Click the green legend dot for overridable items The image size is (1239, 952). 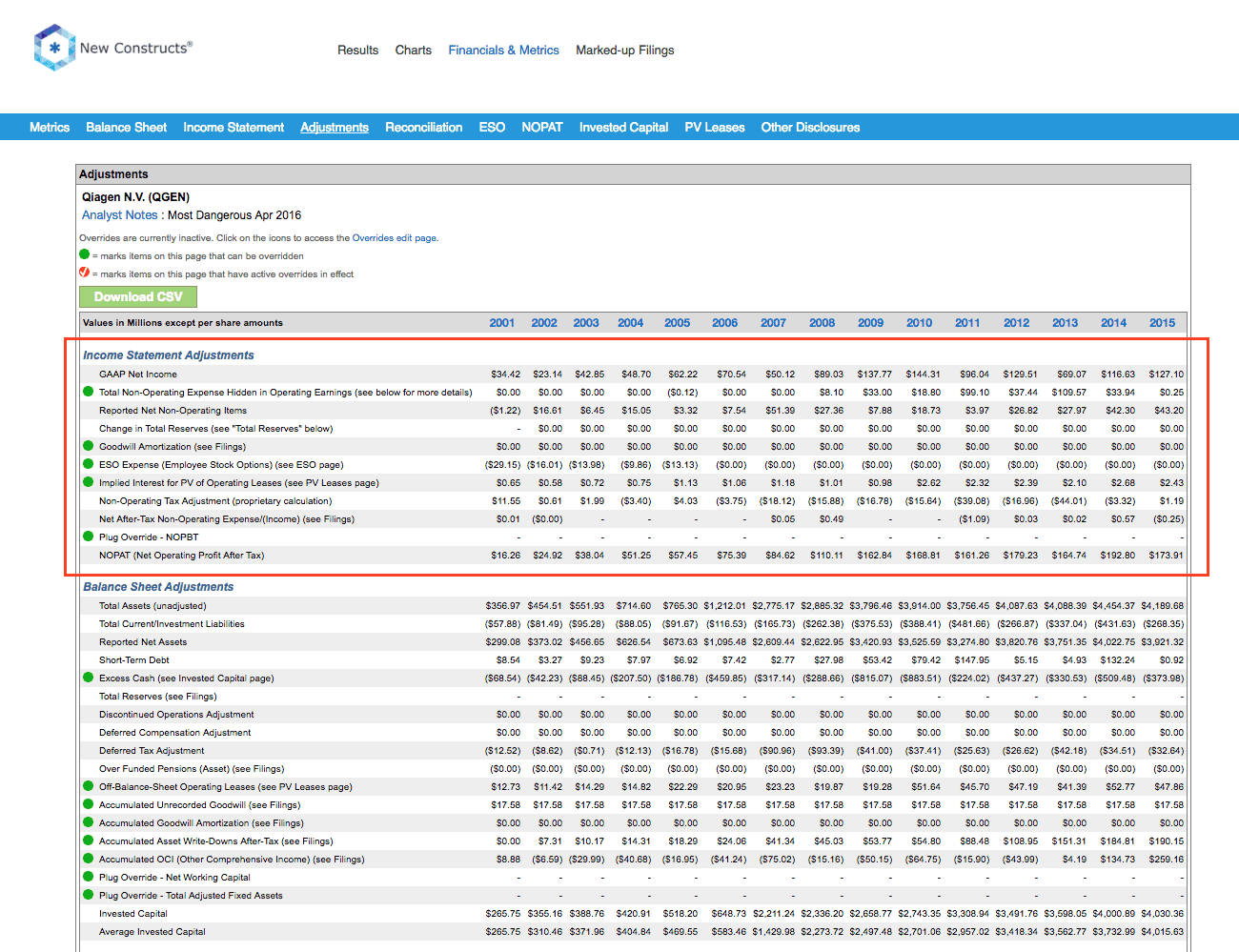84,254
